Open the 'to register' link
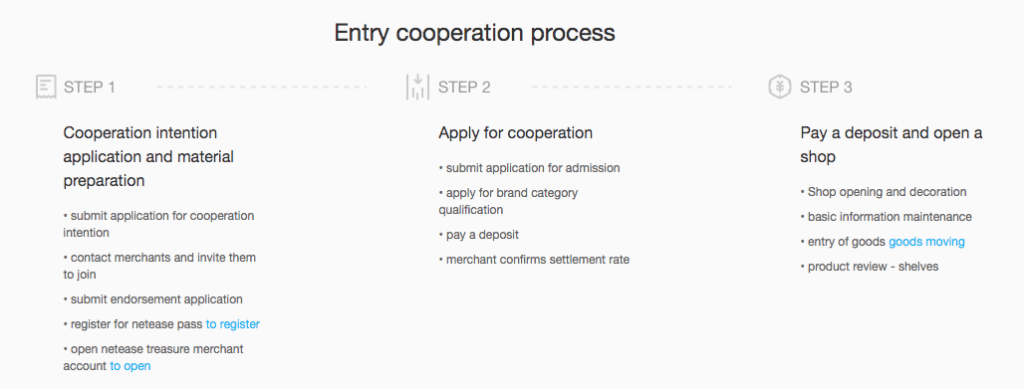The width and height of the screenshot is (1024, 389). pyautogui.click(x=232, y=324)
